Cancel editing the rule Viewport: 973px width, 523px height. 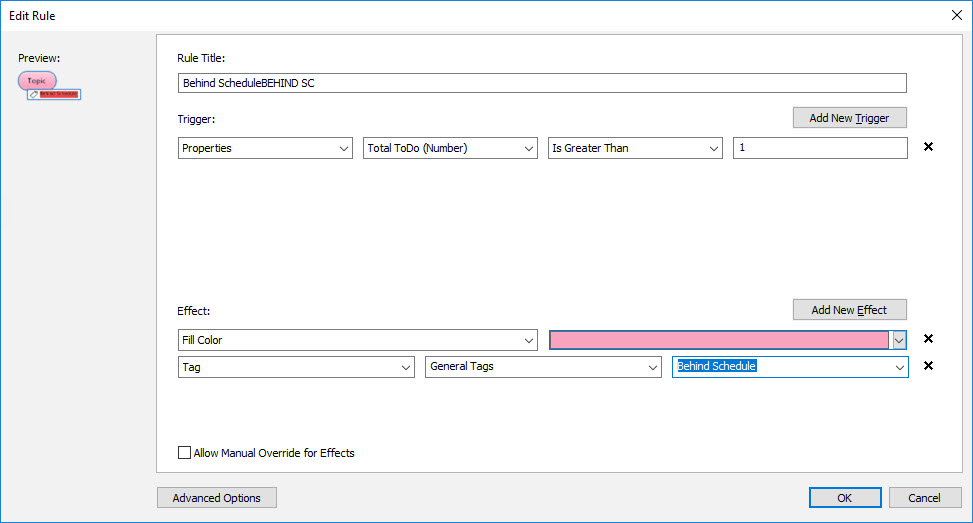pyautogui.click(x=924, y=498)
